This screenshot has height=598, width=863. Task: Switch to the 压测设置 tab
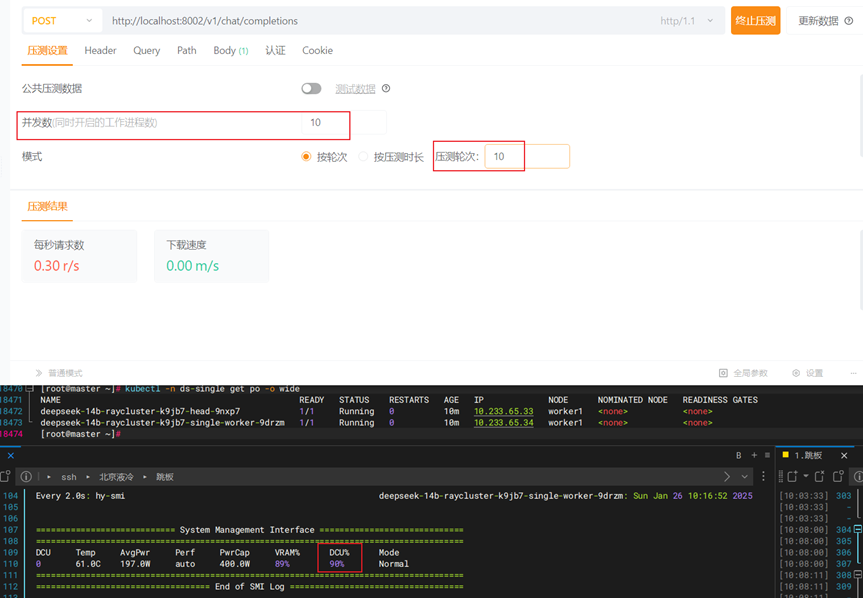(x=47, y=51)
